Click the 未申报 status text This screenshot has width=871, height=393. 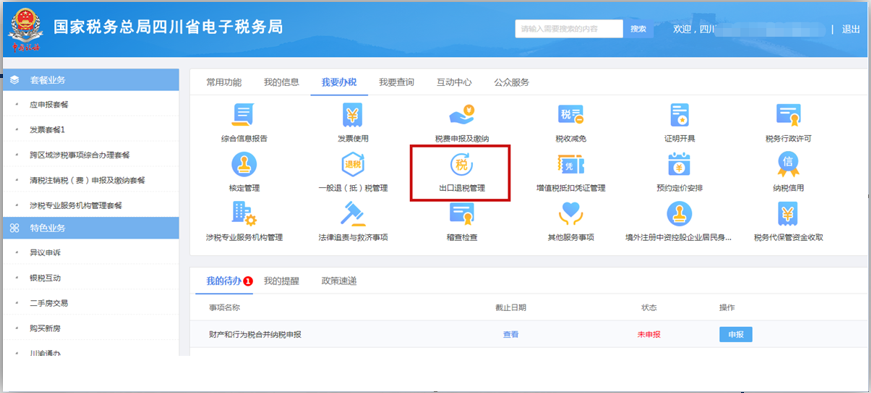649,335
